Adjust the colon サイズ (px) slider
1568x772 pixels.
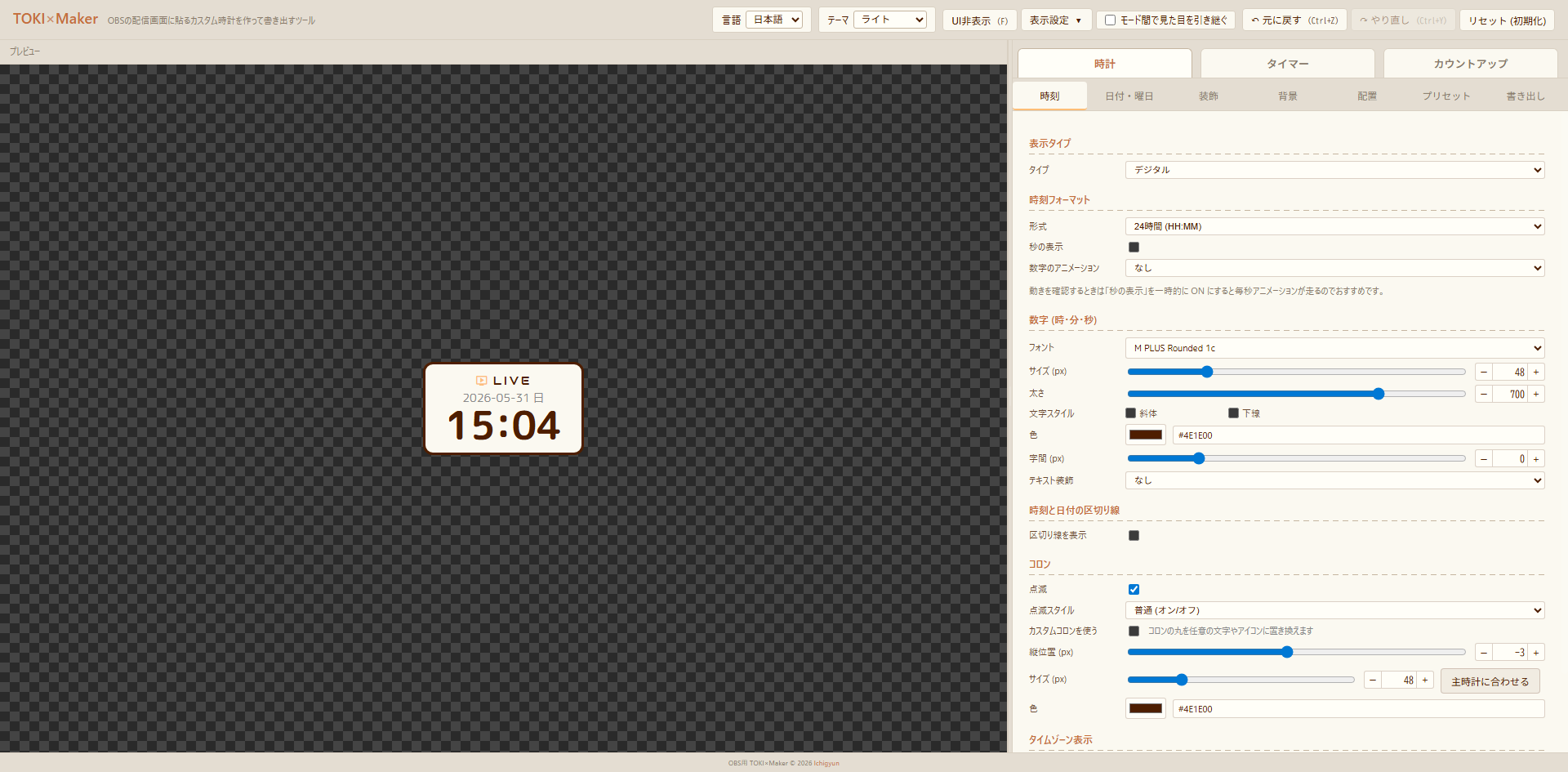[1241, 680]
